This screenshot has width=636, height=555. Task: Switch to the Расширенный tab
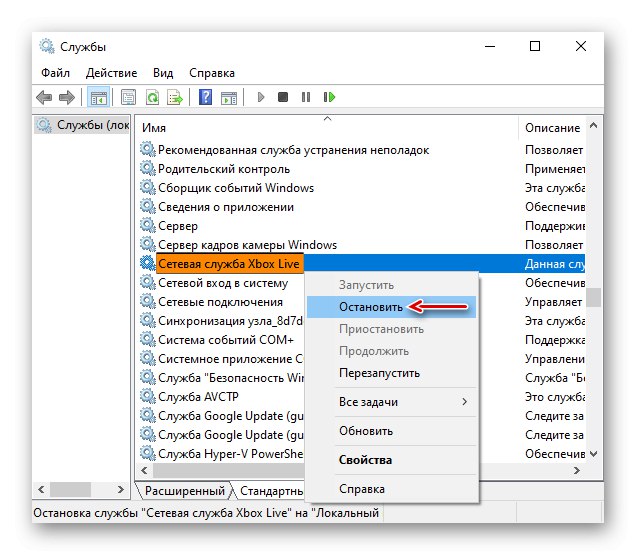tap(185, 491)
